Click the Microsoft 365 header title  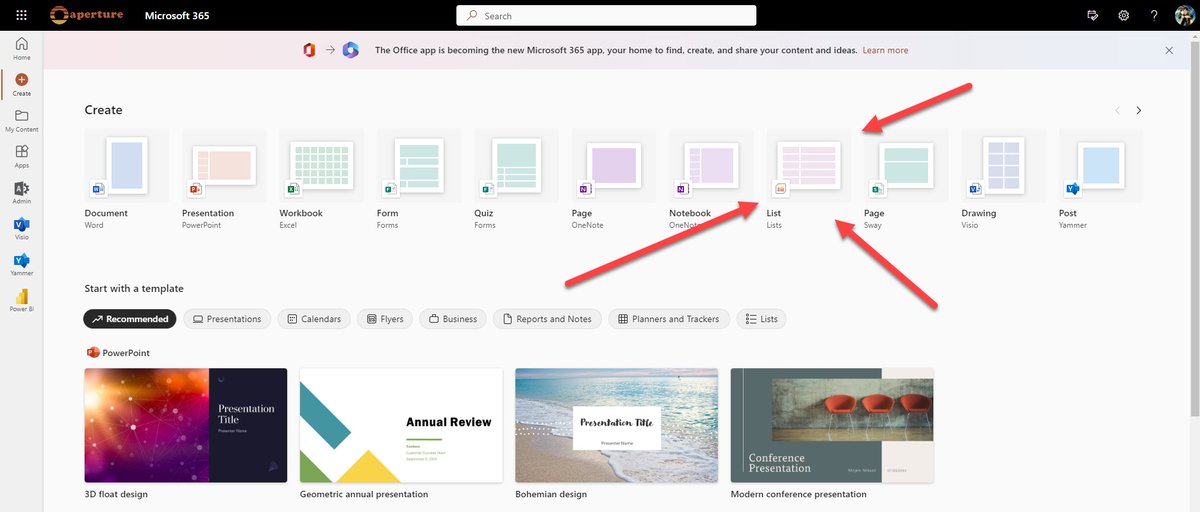177,16
